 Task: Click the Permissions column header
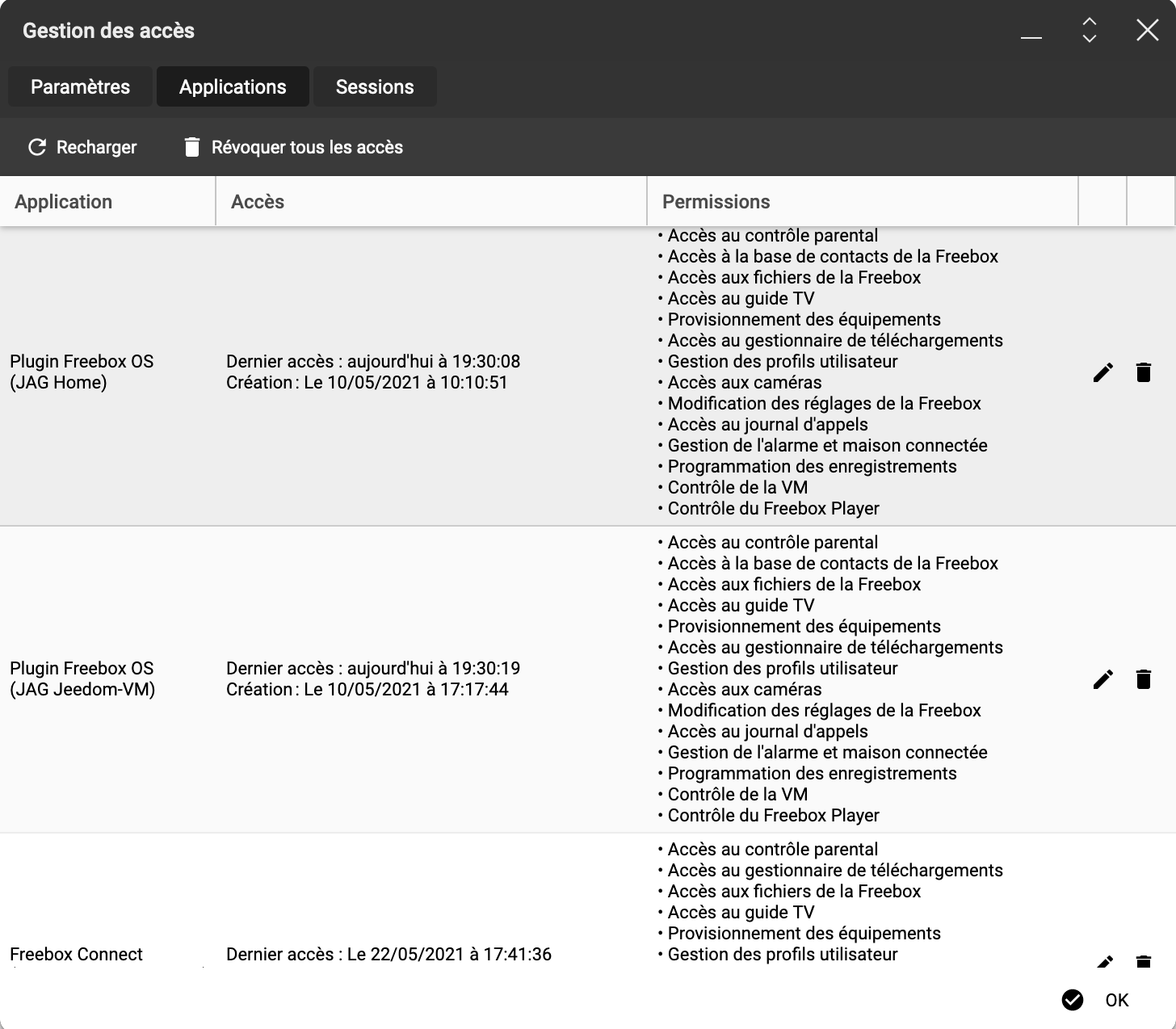[863, 202]
